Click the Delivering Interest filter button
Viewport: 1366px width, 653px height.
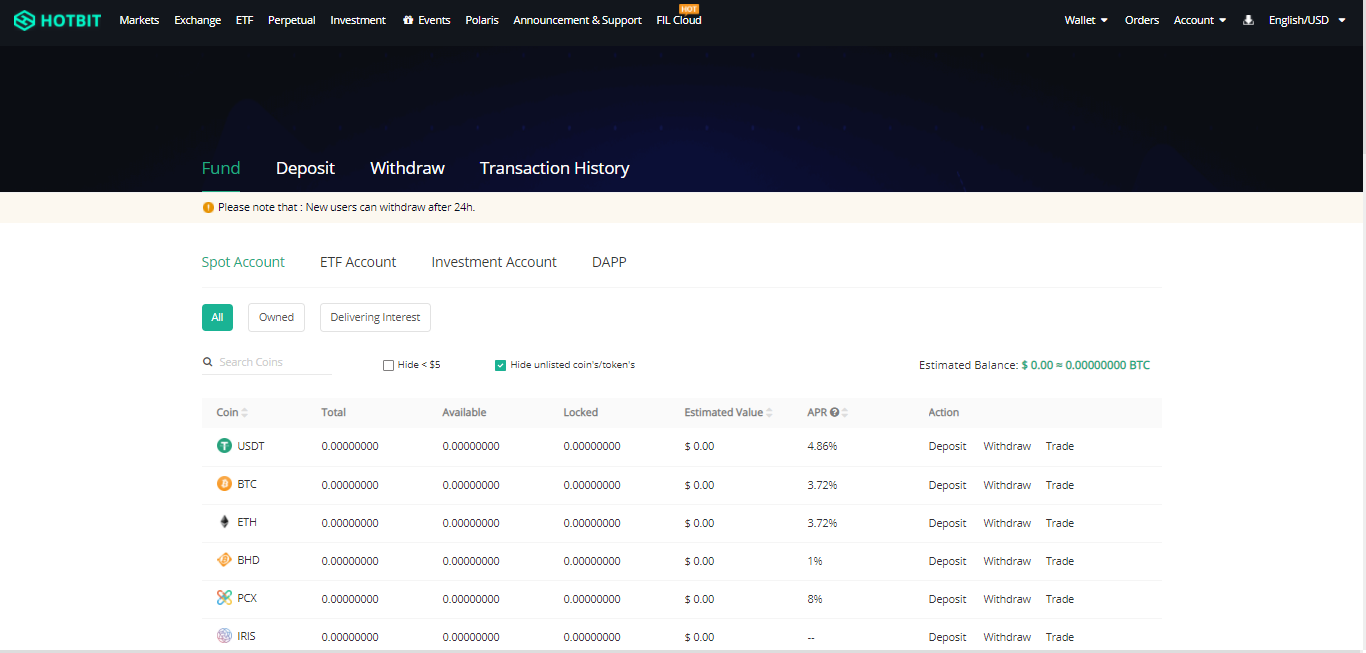[x=375, y=317]
